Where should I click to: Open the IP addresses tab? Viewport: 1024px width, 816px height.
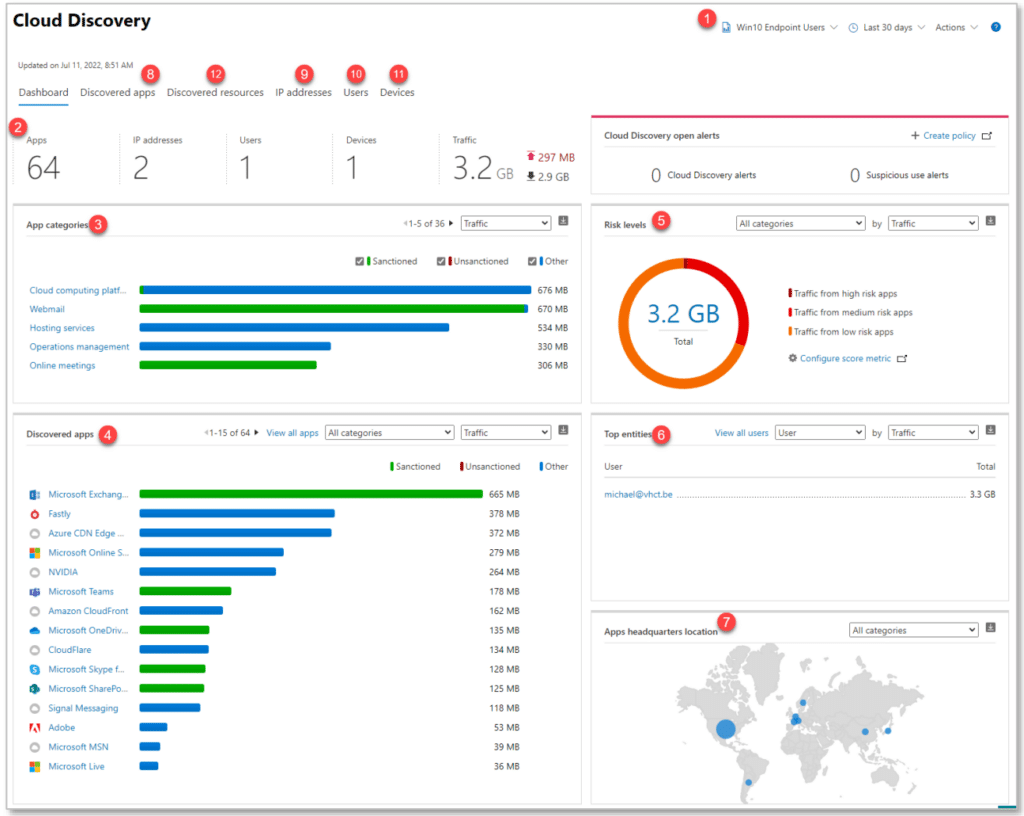303,91
